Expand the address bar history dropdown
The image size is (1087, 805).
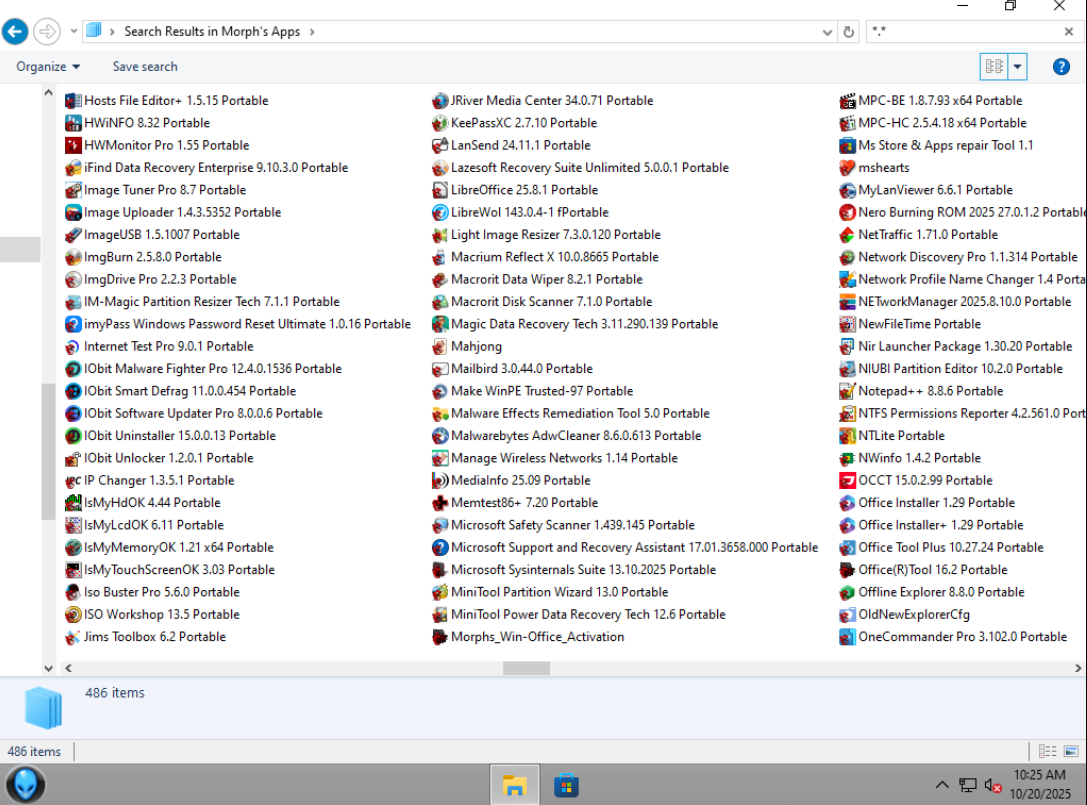pyautogui.click(x=827, y=32)
